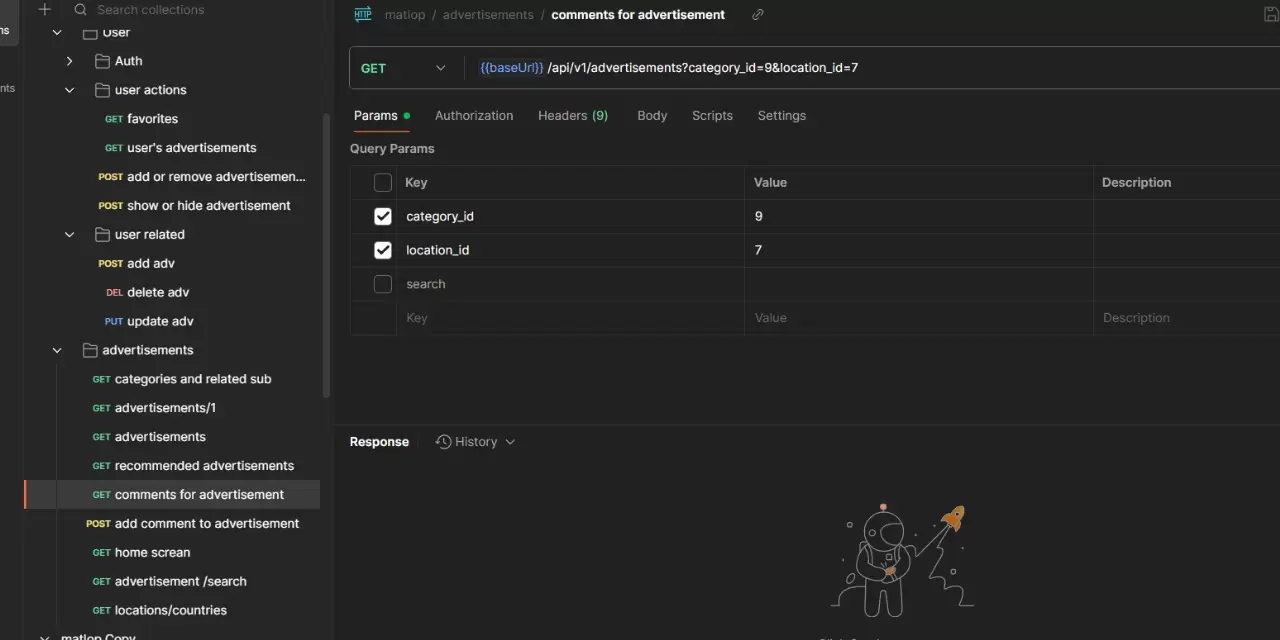Screen dimensions: 1280x640
Task: Enable the search parameter checkbox
Action: click(383, 285)
